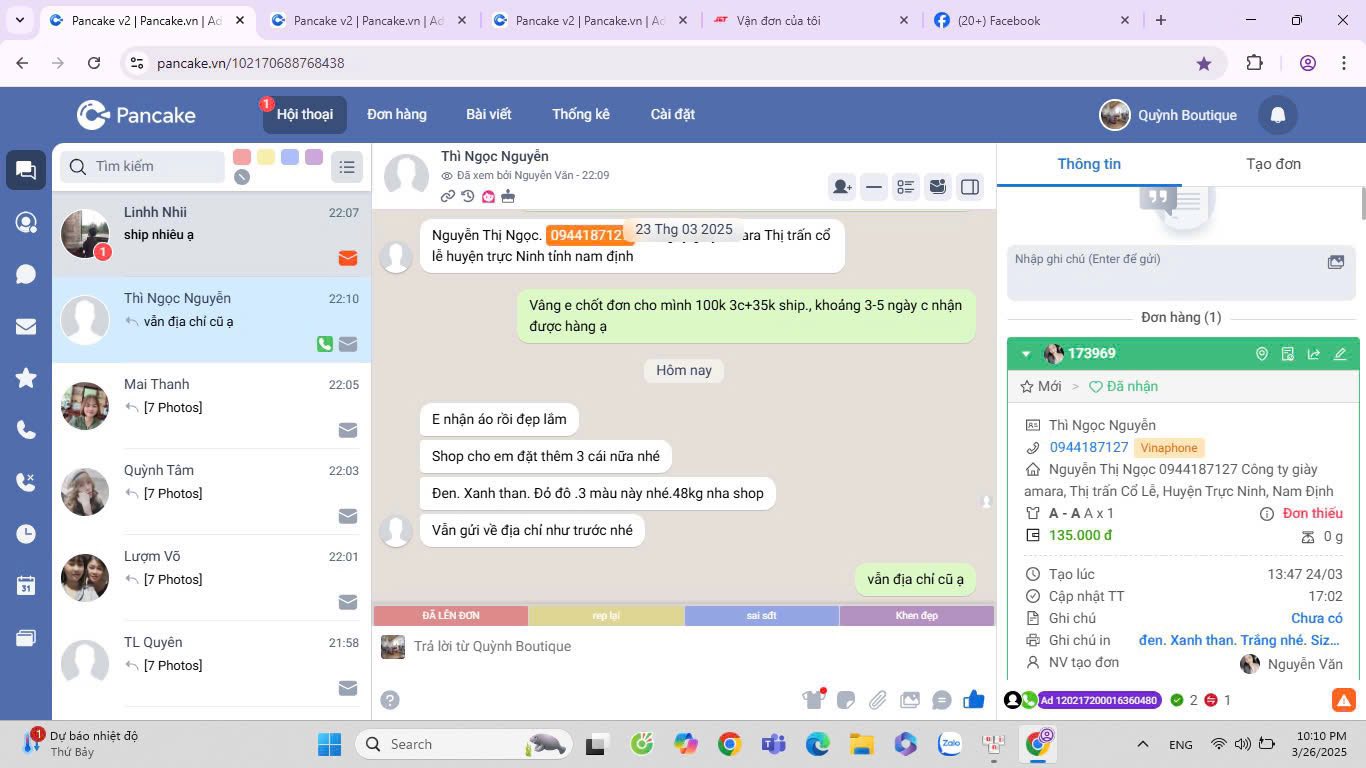Toggle the red tag color filter

click(x=242, y=157)
